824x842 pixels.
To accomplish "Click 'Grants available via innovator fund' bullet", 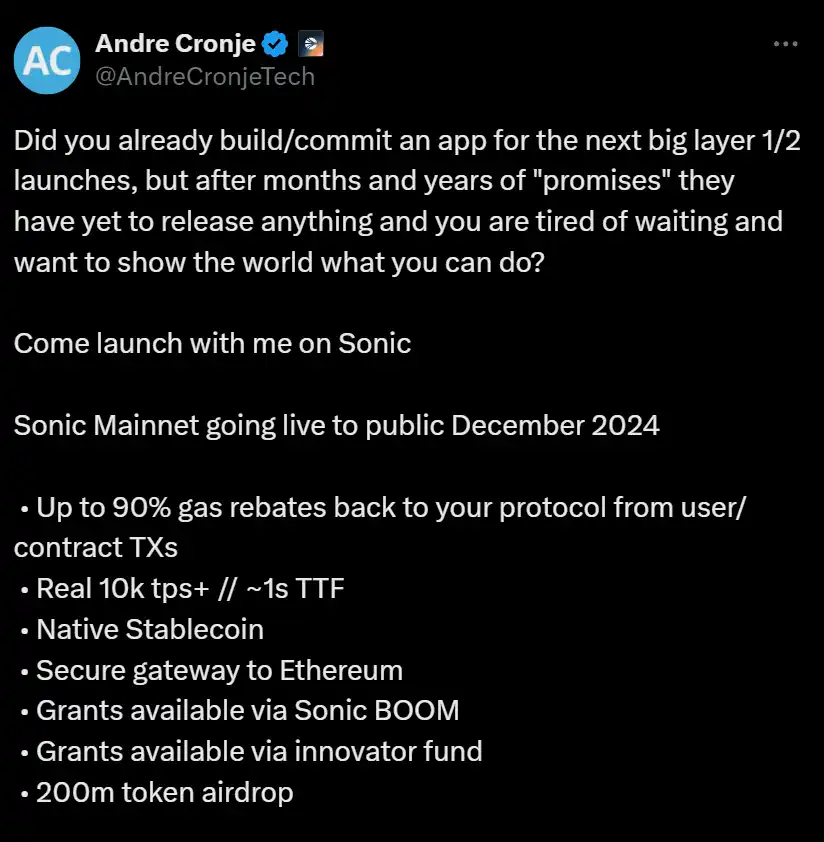I will [251, 751].
